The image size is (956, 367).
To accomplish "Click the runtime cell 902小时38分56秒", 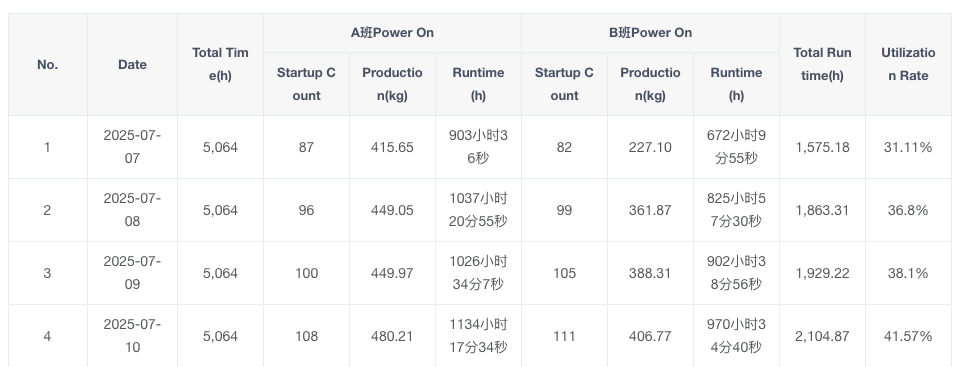I will click(737, 273).
